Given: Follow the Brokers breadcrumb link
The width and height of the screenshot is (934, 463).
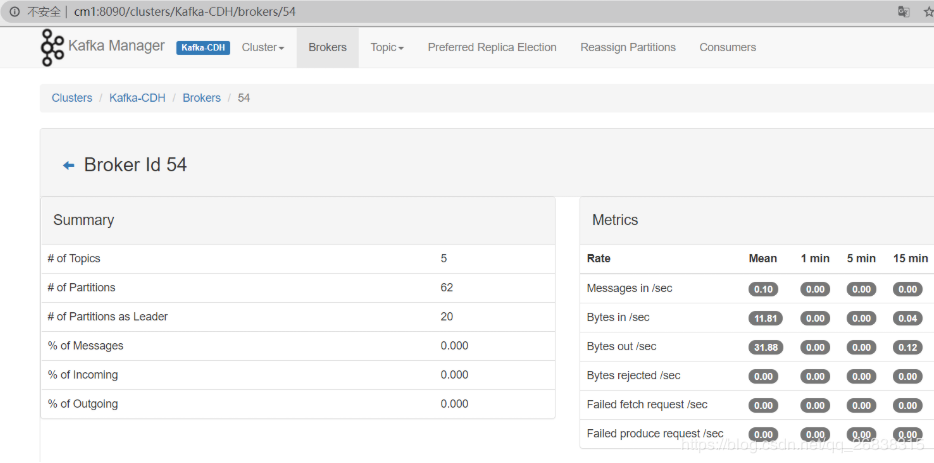Looking at the screenshot, I should pyautogui.click(x=201, y=98).
